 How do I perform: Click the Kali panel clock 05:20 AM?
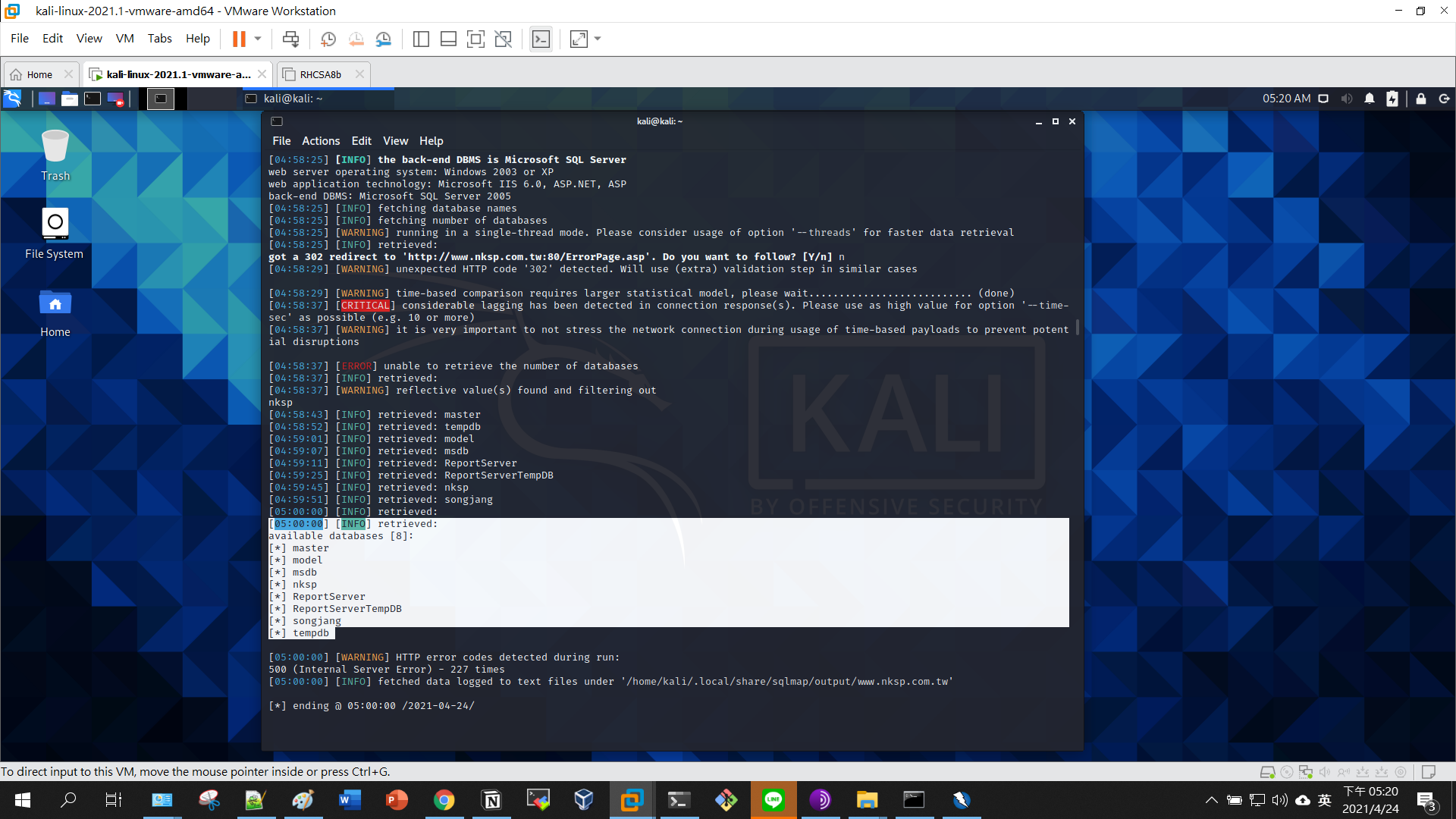pyautogui.click(x=1286, y=99)
